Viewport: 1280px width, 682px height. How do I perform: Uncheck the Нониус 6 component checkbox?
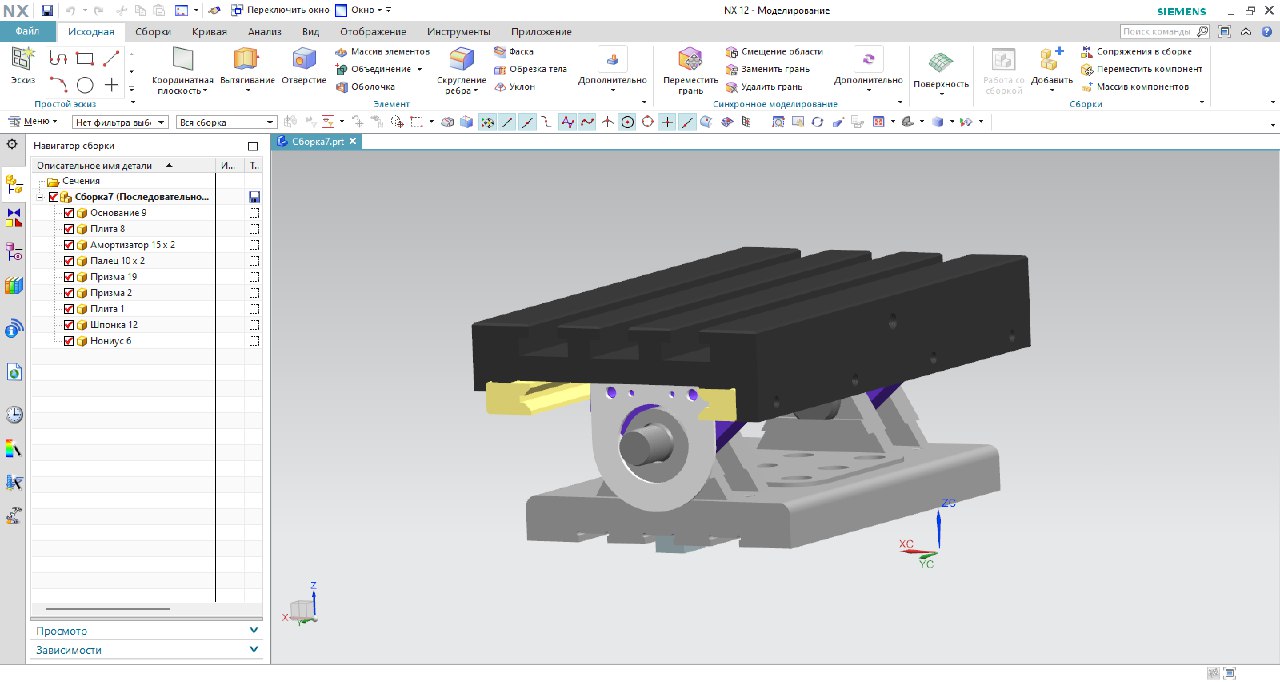click(69, 341)
